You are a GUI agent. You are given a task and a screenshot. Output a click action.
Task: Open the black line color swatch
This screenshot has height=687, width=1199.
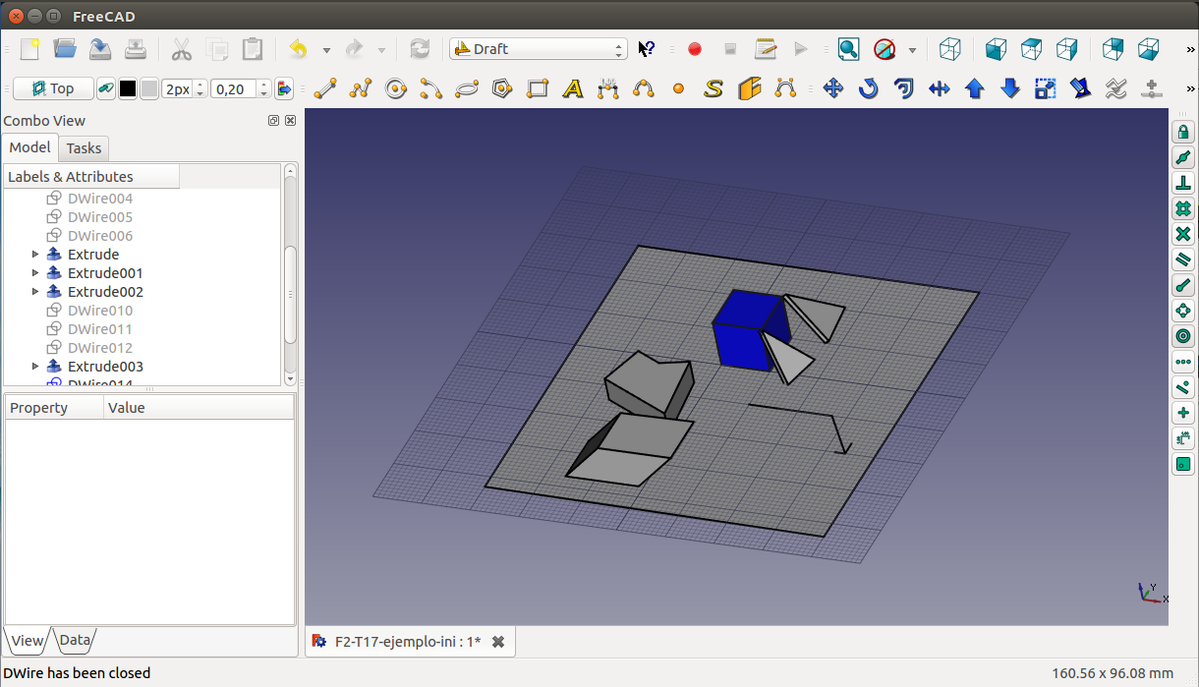pyautogui.click(x=128, y=89)
